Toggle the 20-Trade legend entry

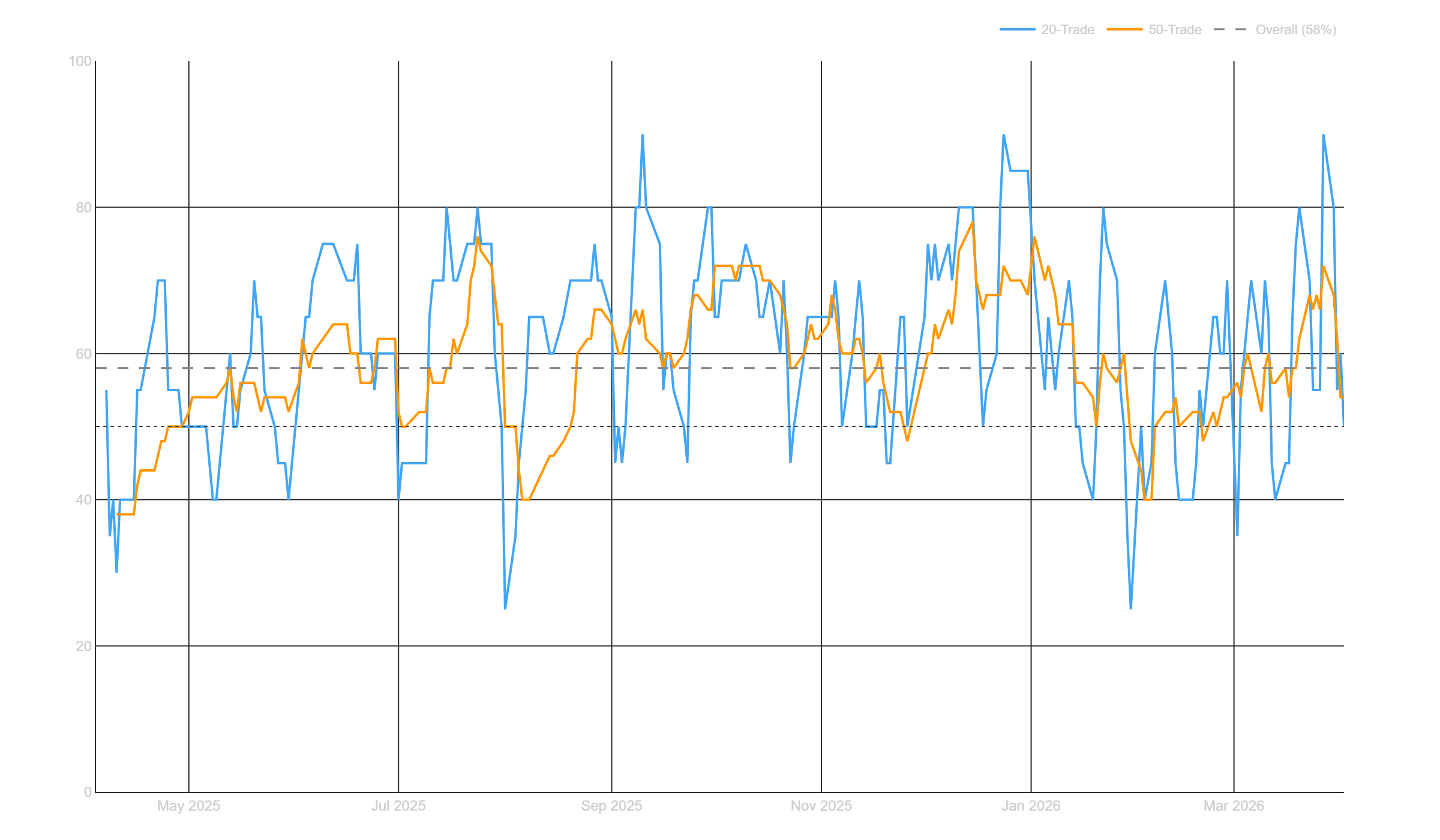click(x=1067, y=30)
